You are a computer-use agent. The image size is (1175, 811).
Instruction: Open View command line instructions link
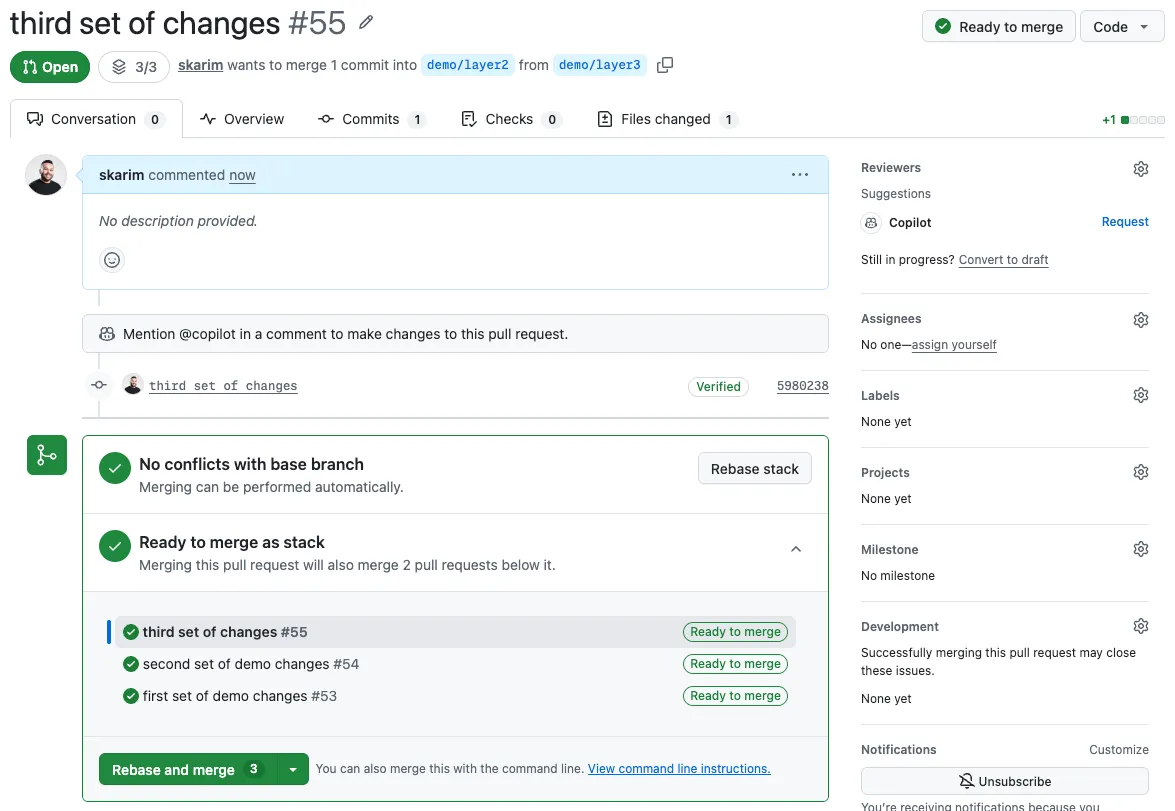tap(678, 768)
